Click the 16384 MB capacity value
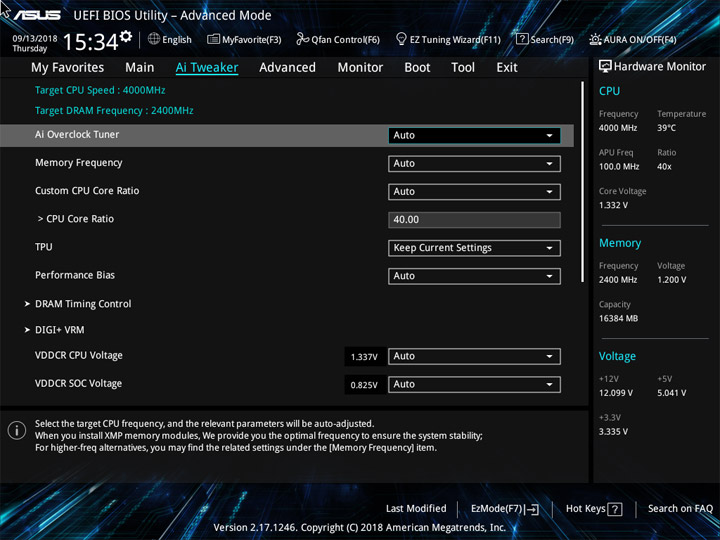 coord(618,319)
